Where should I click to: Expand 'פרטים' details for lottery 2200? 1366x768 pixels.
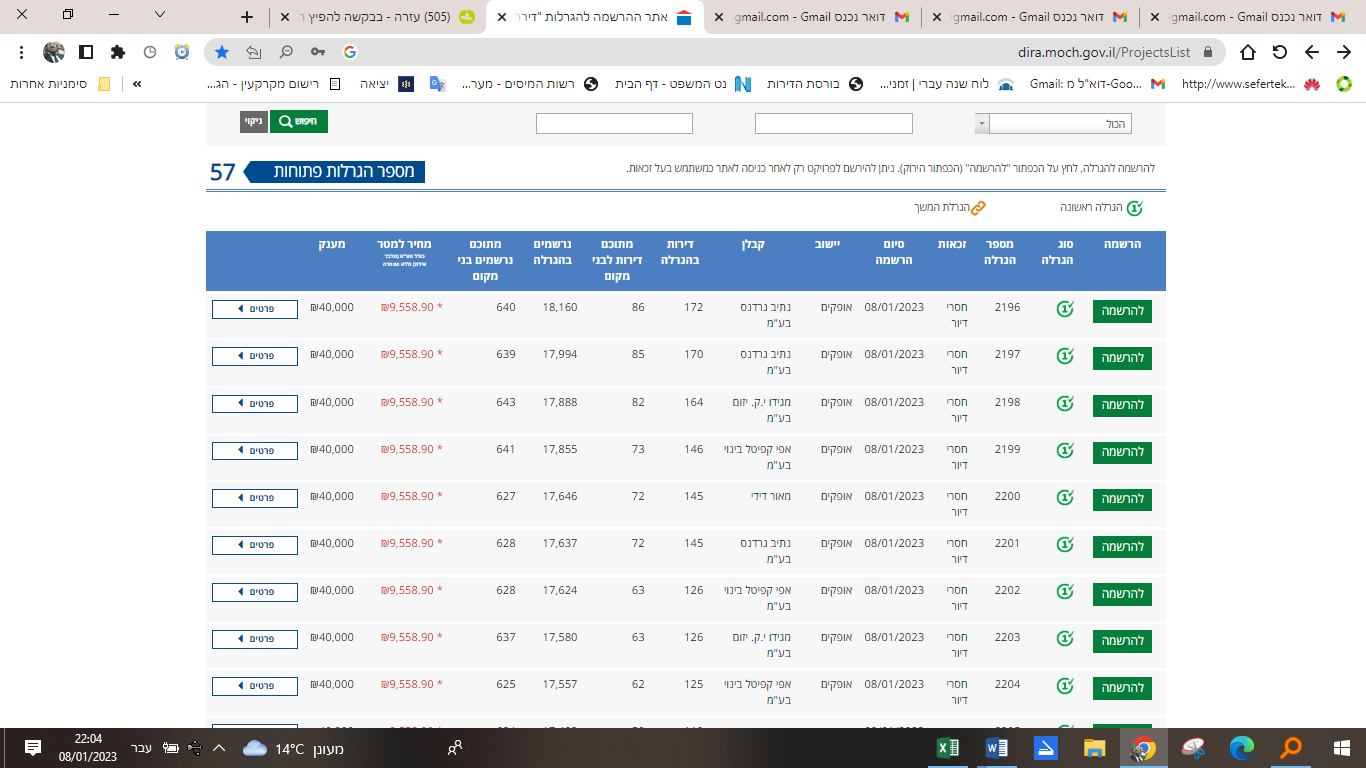(255, 498)
